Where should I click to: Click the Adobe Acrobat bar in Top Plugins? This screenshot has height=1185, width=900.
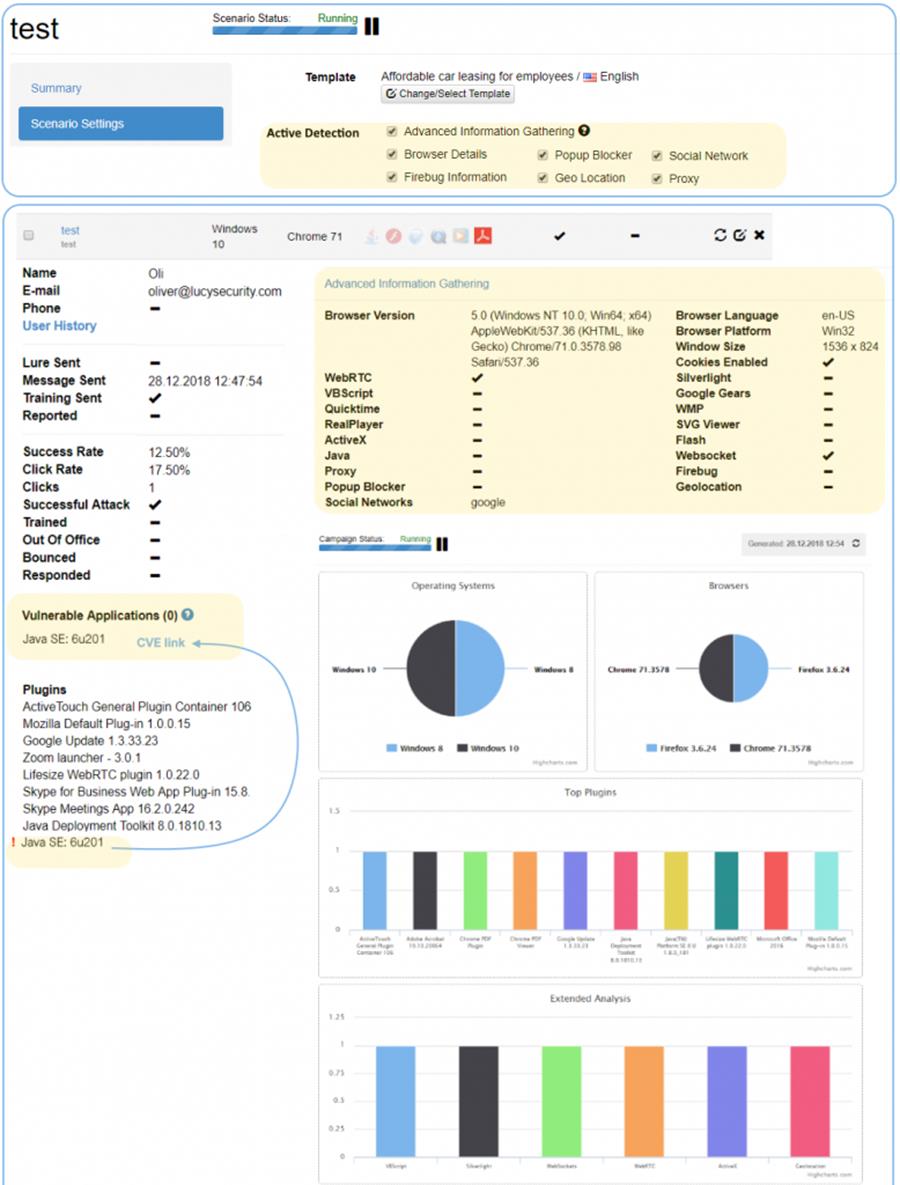click(425, 890)
